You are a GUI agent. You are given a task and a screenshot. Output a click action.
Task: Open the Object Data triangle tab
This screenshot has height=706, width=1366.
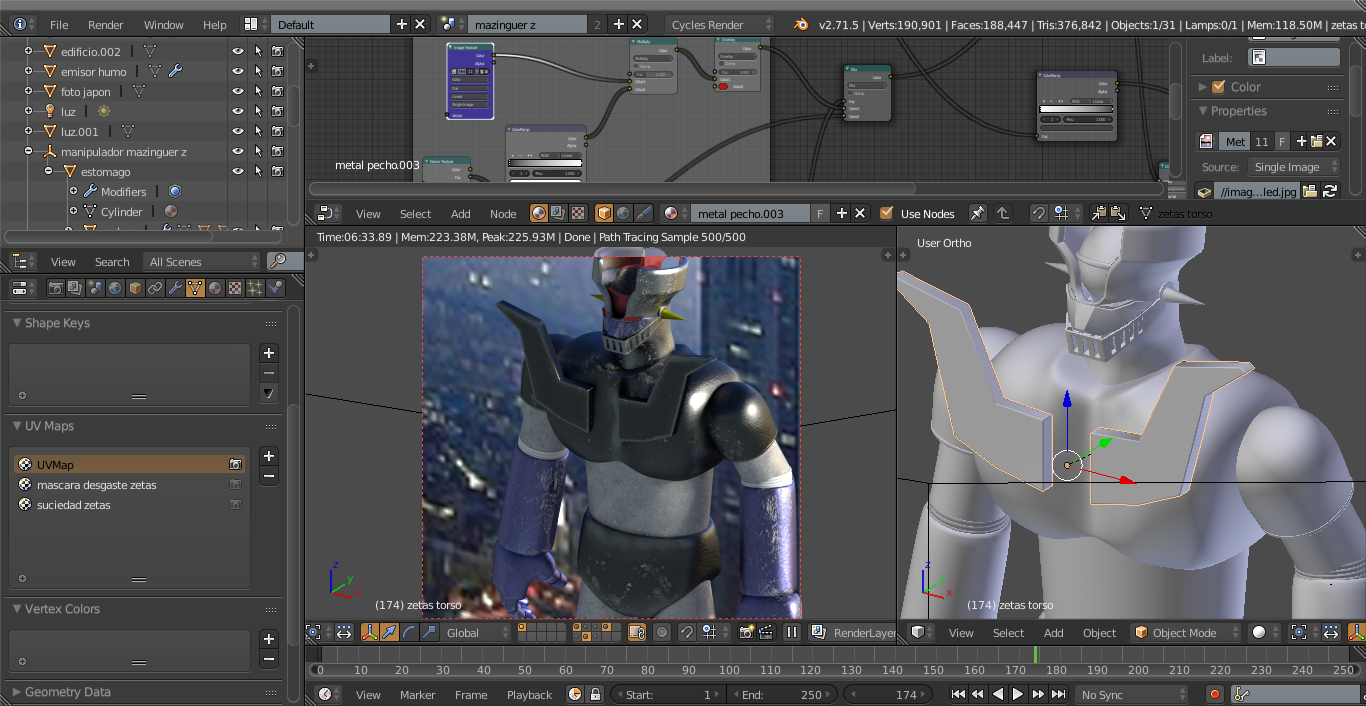(x=195, y=288)
